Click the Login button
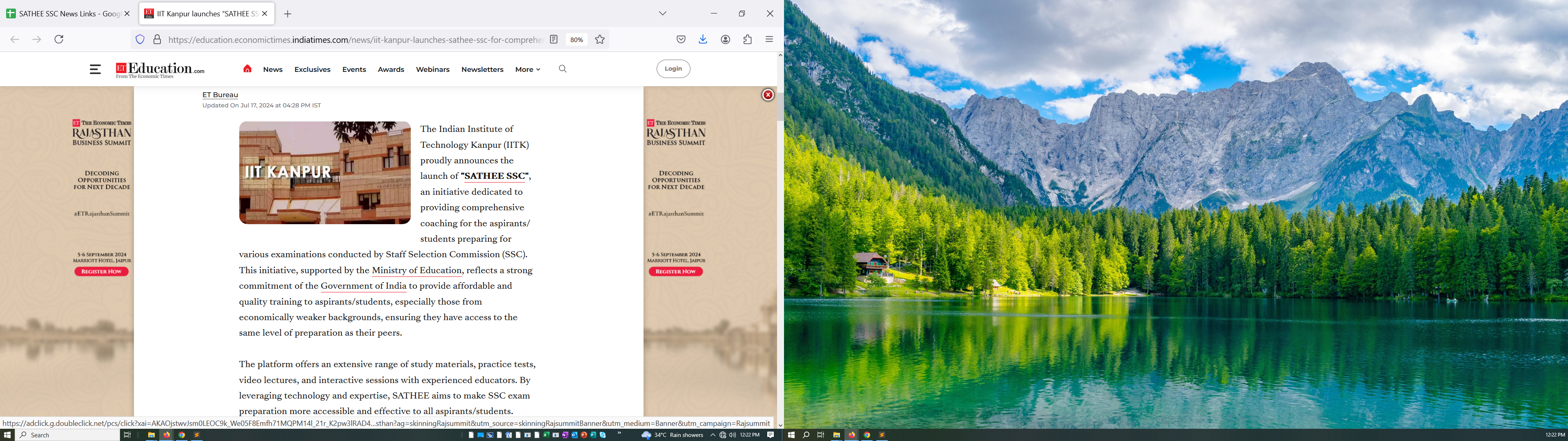Viewport: 1568px width, 441px height. (x=673, y=69)
